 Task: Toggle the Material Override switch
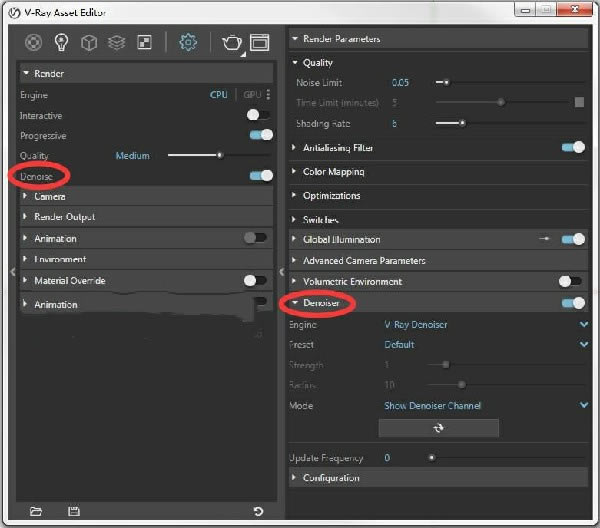point(255,280)
